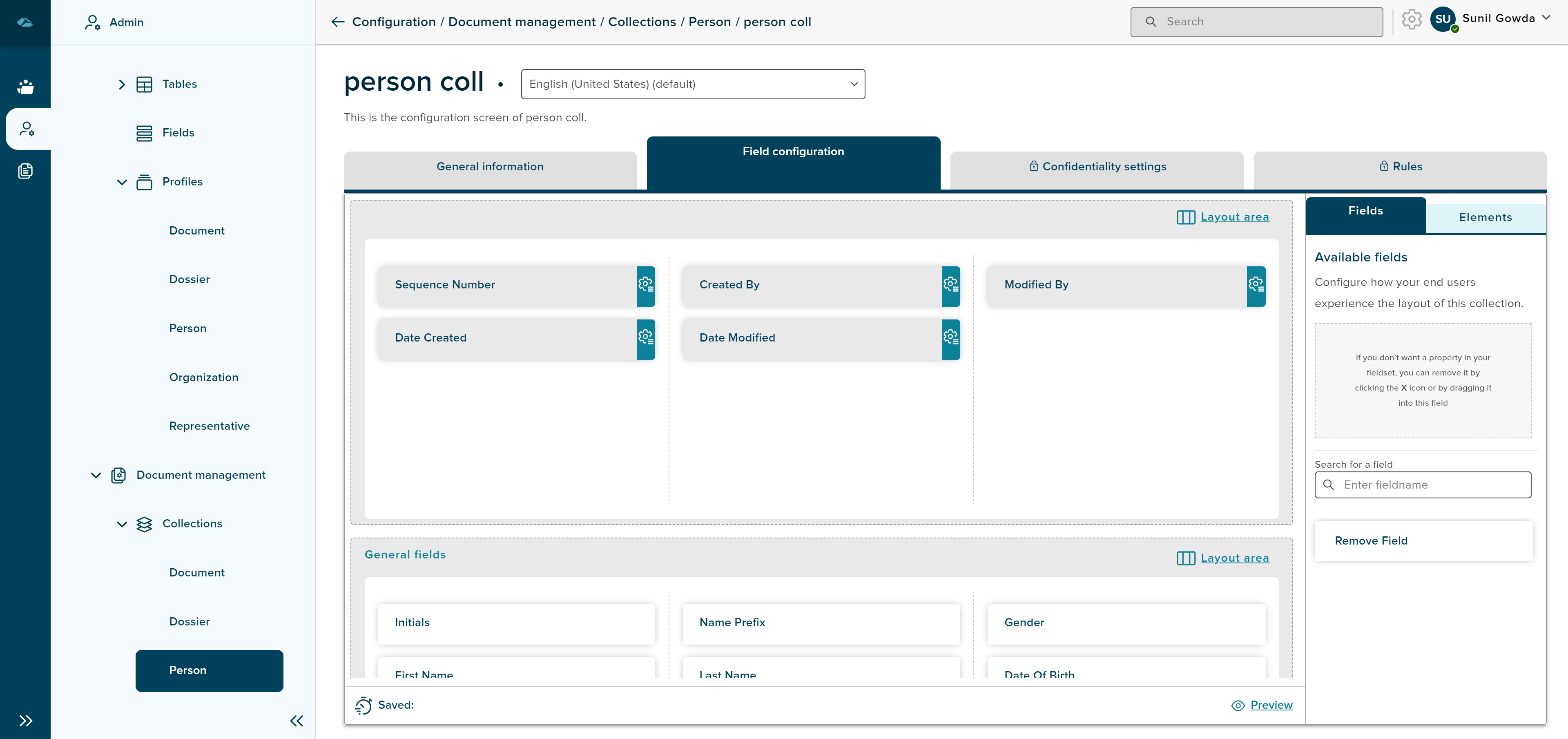Open the documents icon in dark sidebar
Screen dimensions: 1568x739
click(x=26, y=171)
